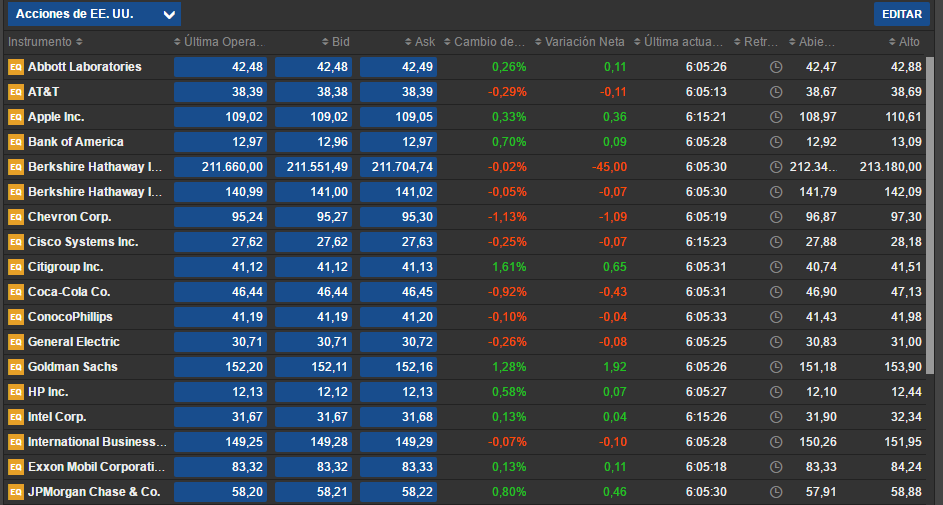943x505 pixels.
Task: Click the delayed-data clock icon in Chevron Corp. row
Action: (x=776, y=217)
